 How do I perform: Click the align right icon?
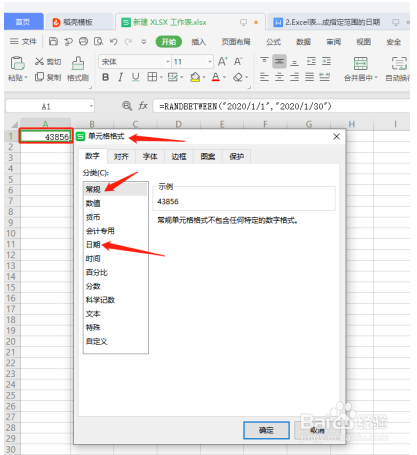point(294,77)
